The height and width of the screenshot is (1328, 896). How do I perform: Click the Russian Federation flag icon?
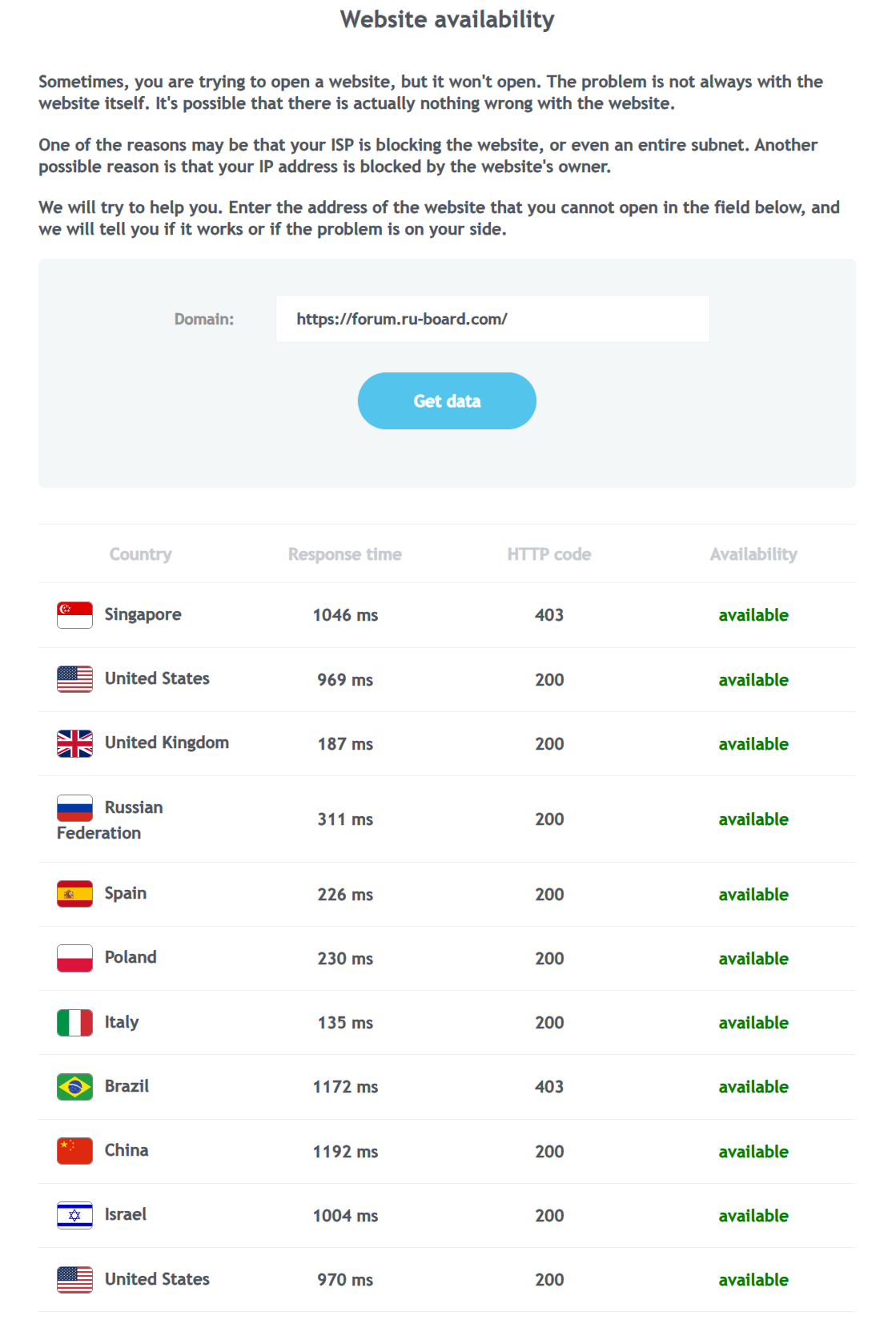[74, 808]
